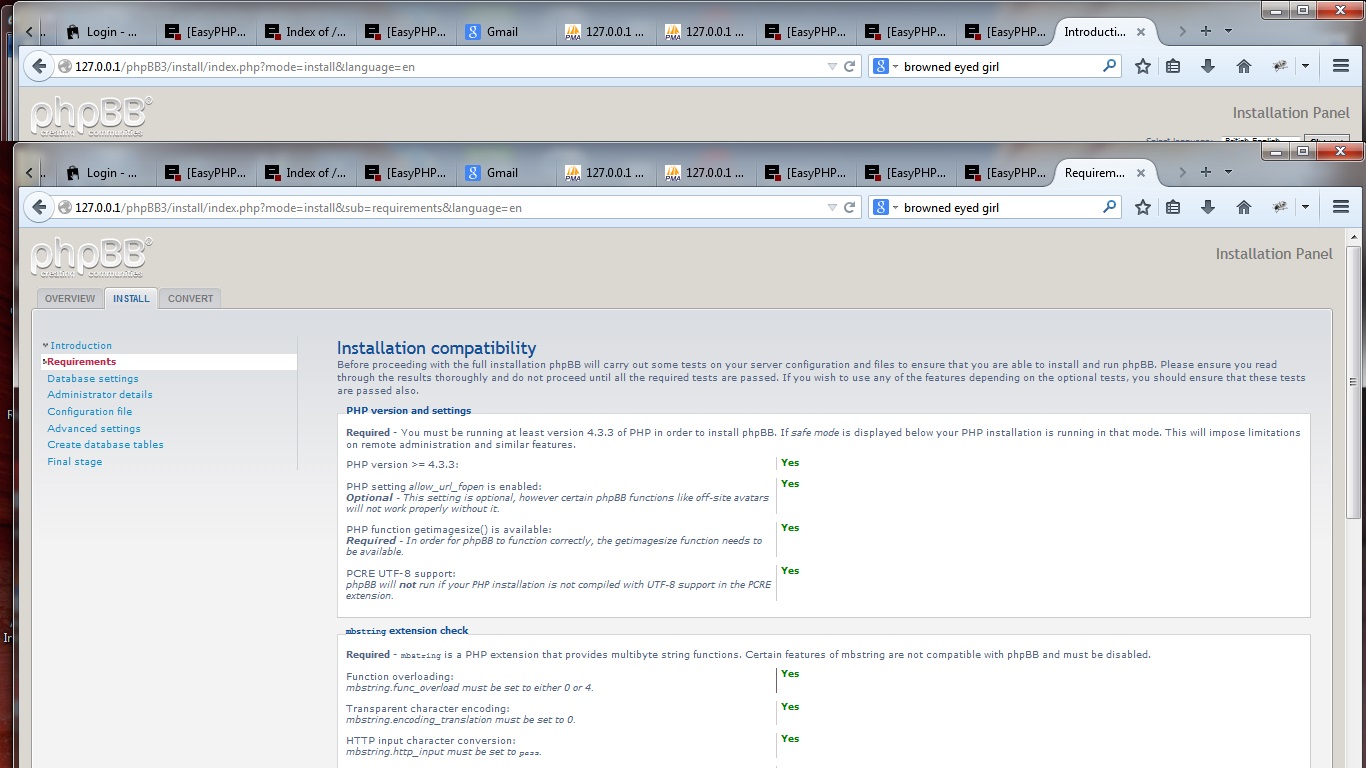List all tabs dropdown in front window
This screenshot has height=768, width=1366.
coord(1228,172)
